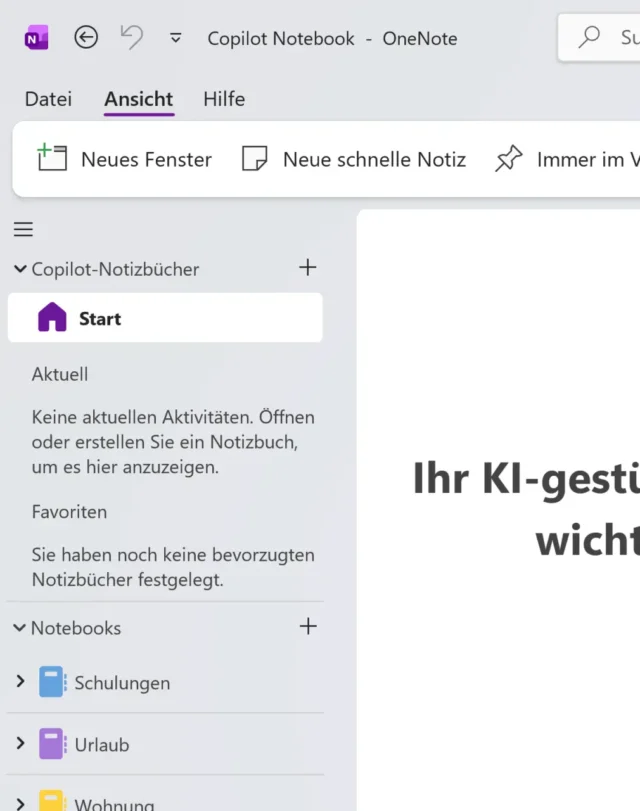Open the Urlaub notebook
This screenshot has height=811, width=640.
[102, 745]
